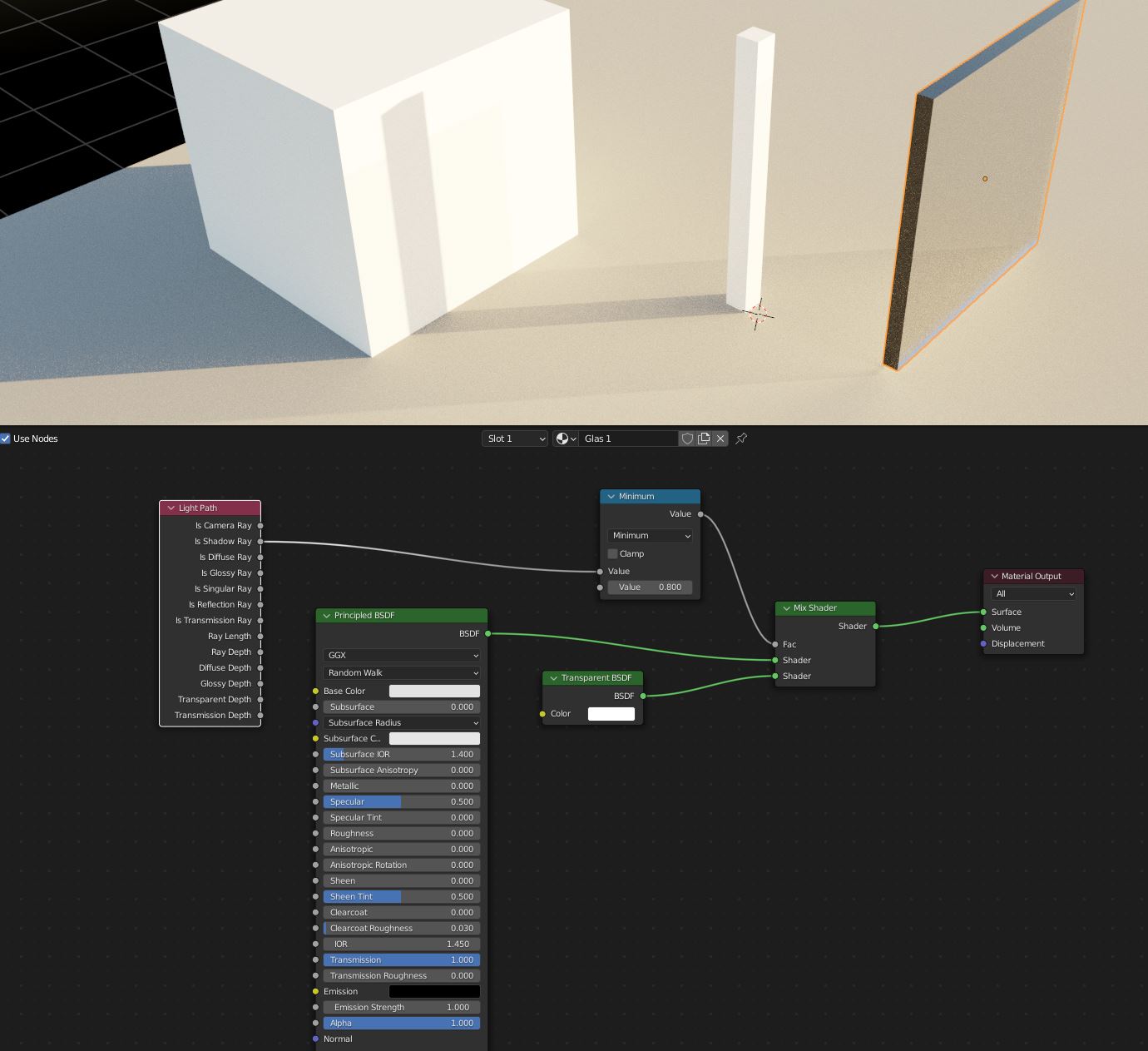Click the Specular slider

pyautogui.click(x=402, y=802)
